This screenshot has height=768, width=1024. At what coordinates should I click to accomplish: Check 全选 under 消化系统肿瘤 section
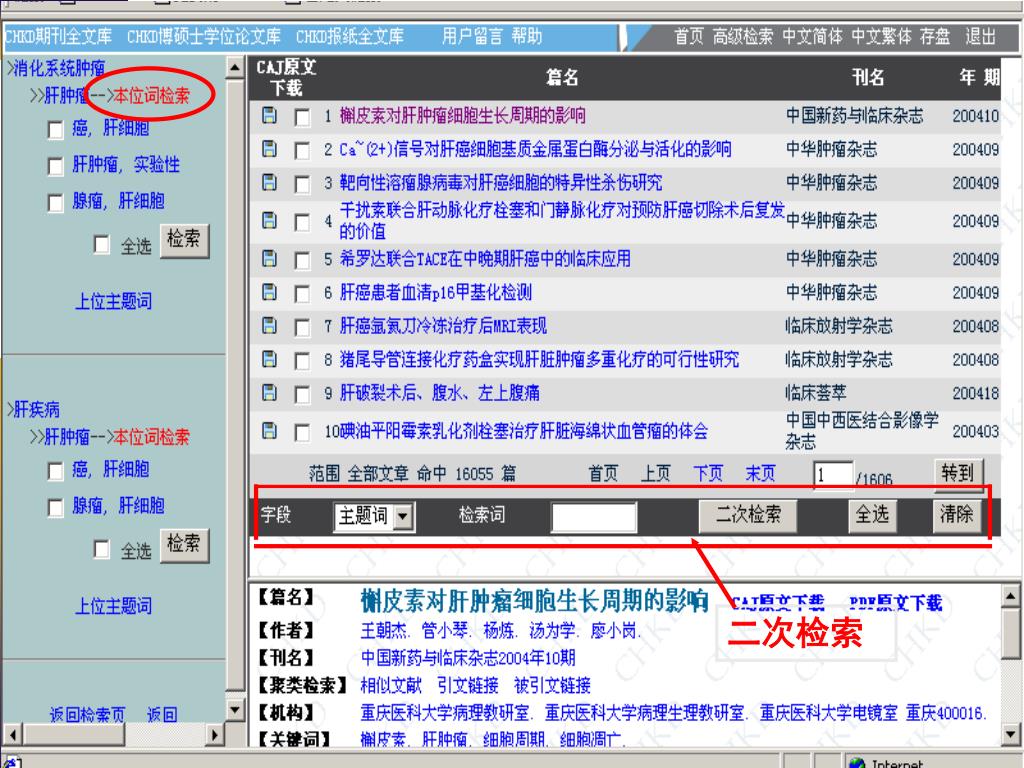click(101, 244)
